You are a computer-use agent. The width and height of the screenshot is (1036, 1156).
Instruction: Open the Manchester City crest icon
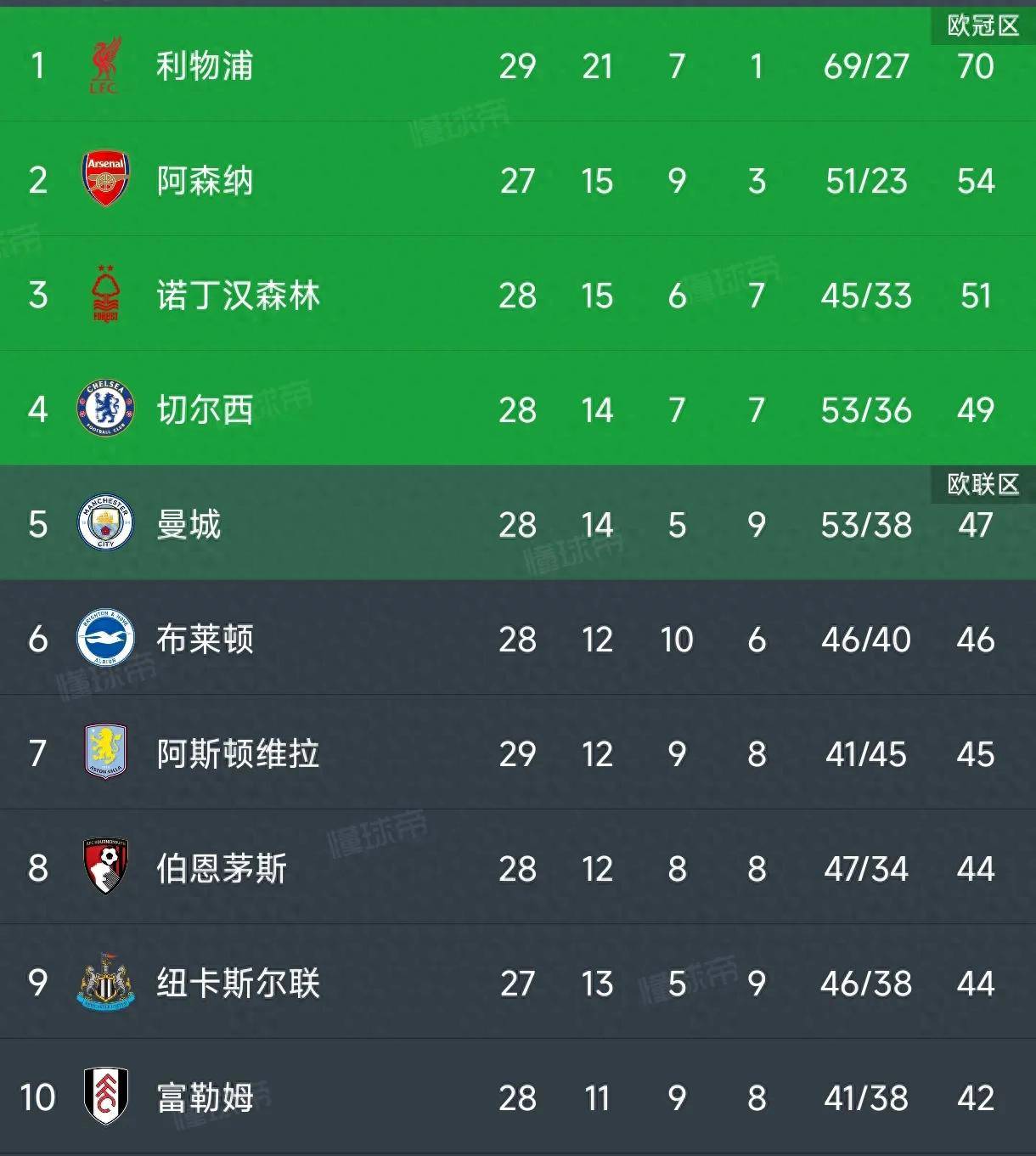click(105, 523)
